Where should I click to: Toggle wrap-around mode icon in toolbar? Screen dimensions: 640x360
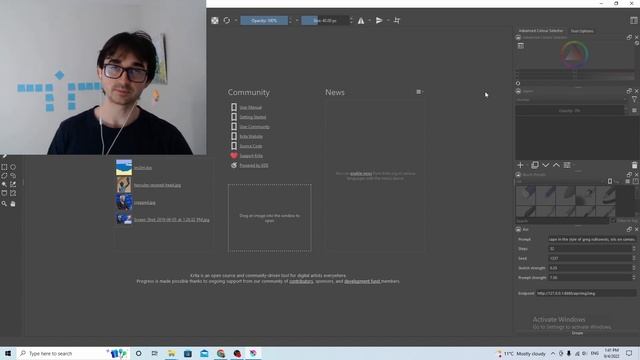click(x=397, y=20)
